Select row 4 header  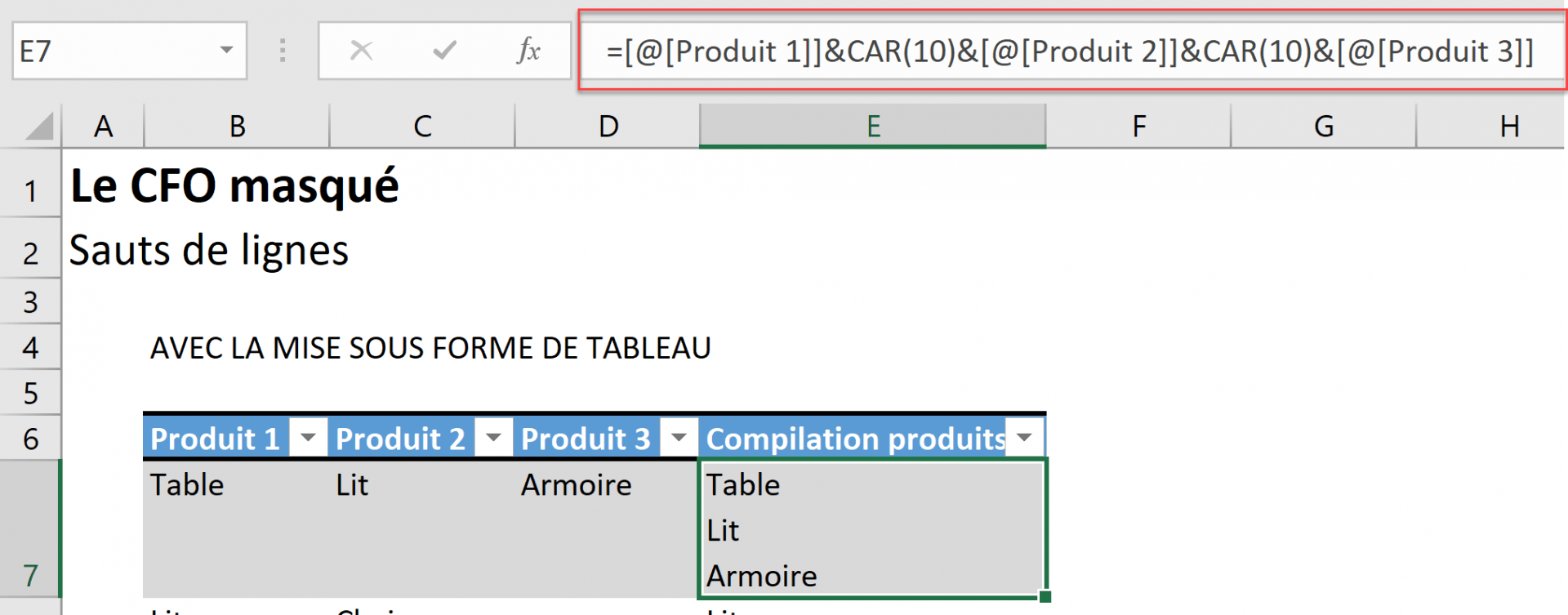click(30, 348)
